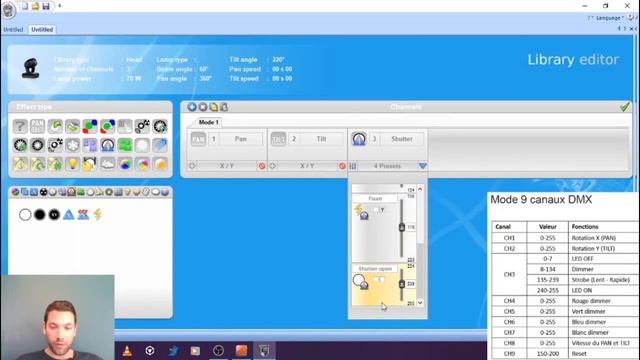Validate channels with the green check mark
This screenshot has height=360, width=640.
point(624,107)
